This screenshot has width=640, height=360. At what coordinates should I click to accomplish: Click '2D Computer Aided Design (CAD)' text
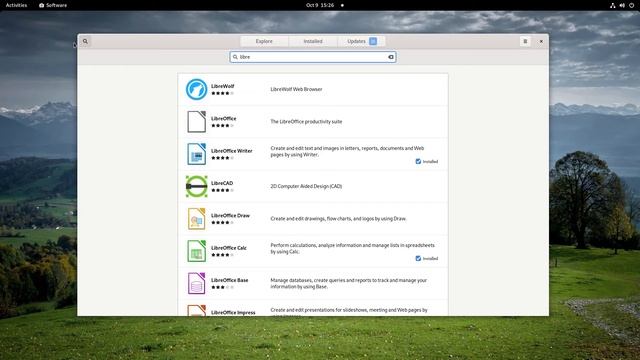(x=306, y=186)
